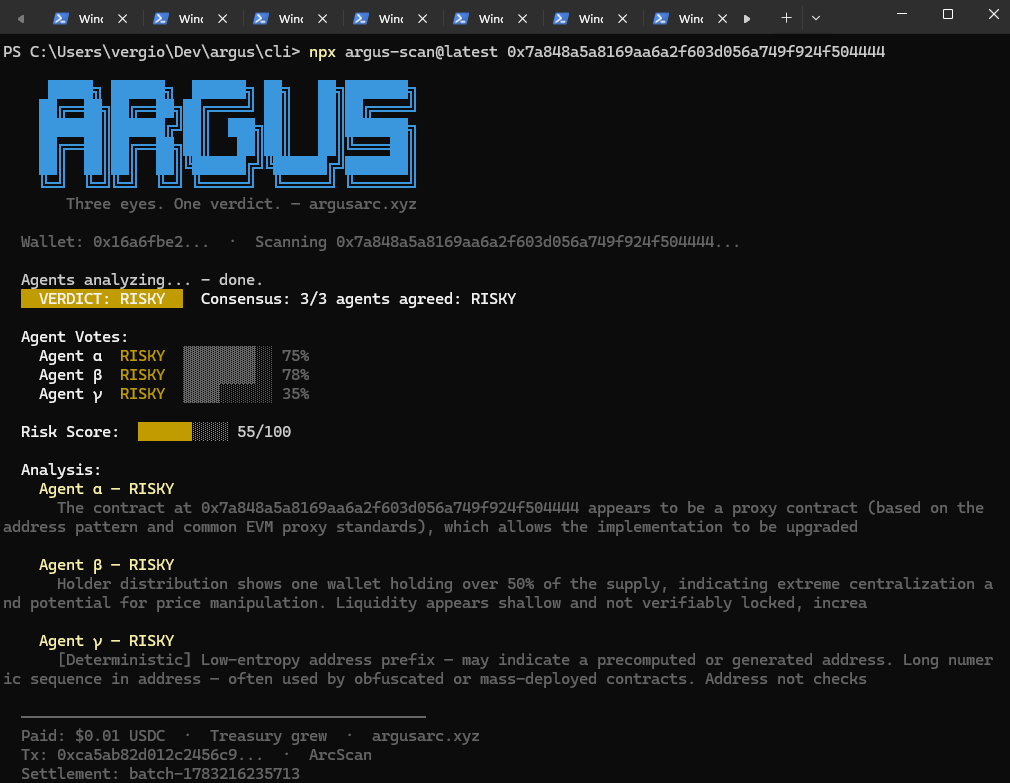Open a new terminal tab with plus
The width and height of the screenshot is (1010, 783).
pyautogui.click(x=786, y=18)
